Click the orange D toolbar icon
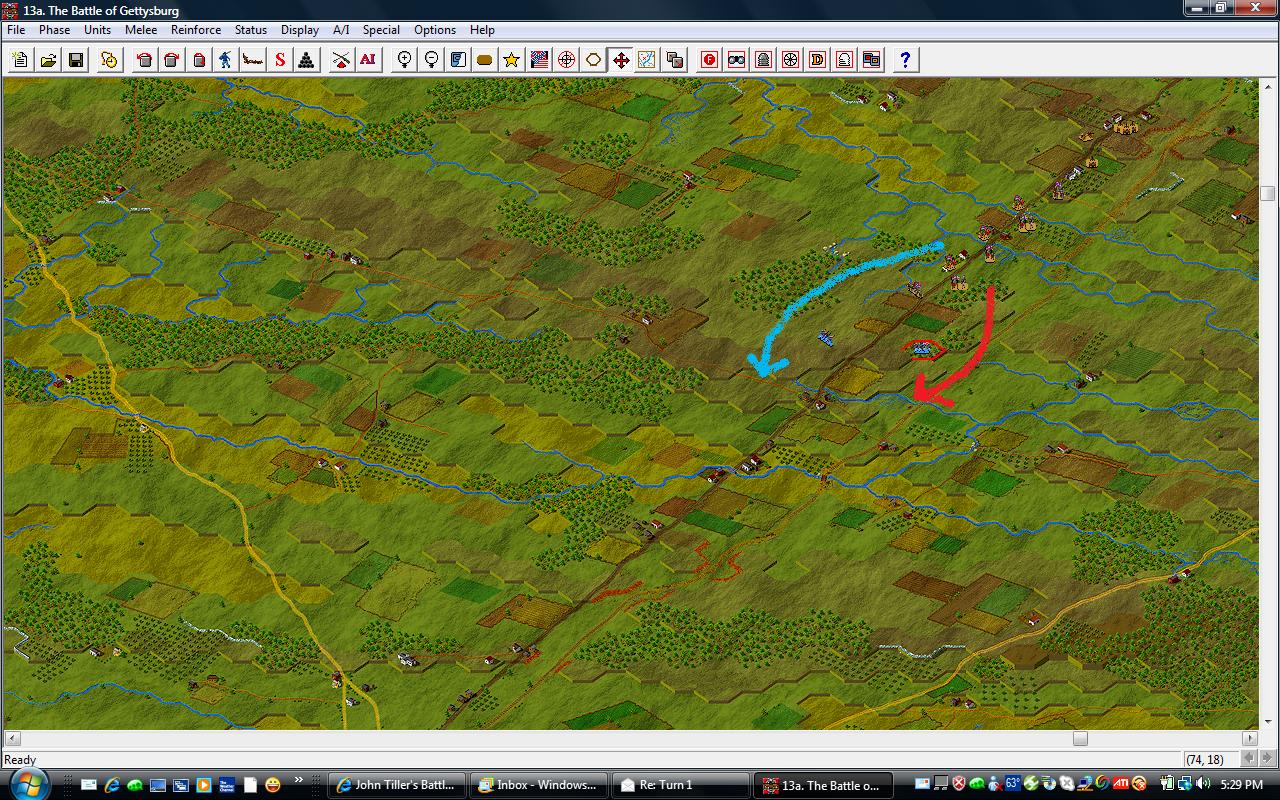 click(x=818, y=60)
